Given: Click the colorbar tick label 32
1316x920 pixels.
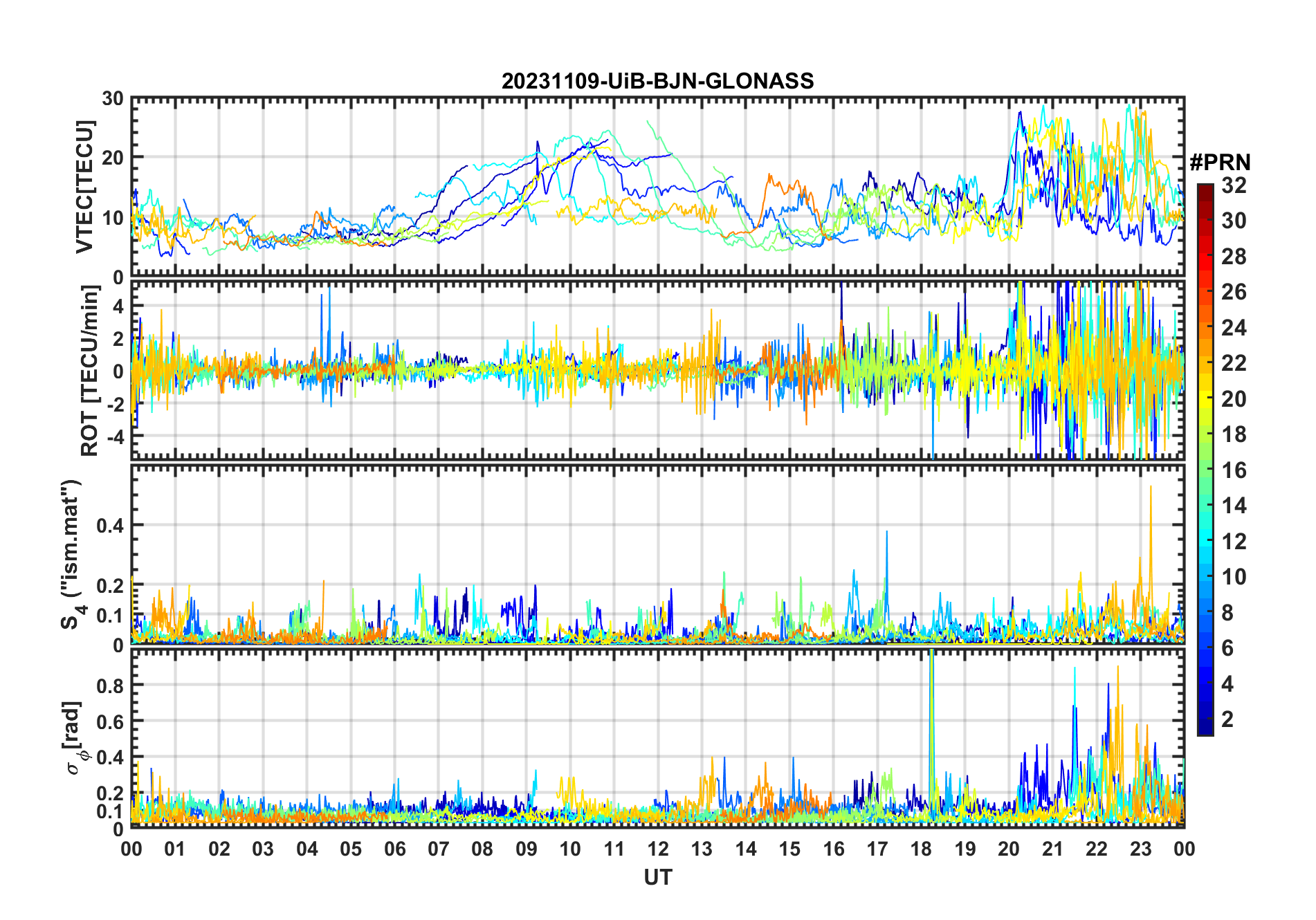Looking at the screenshot, I should click(1234, 185).
